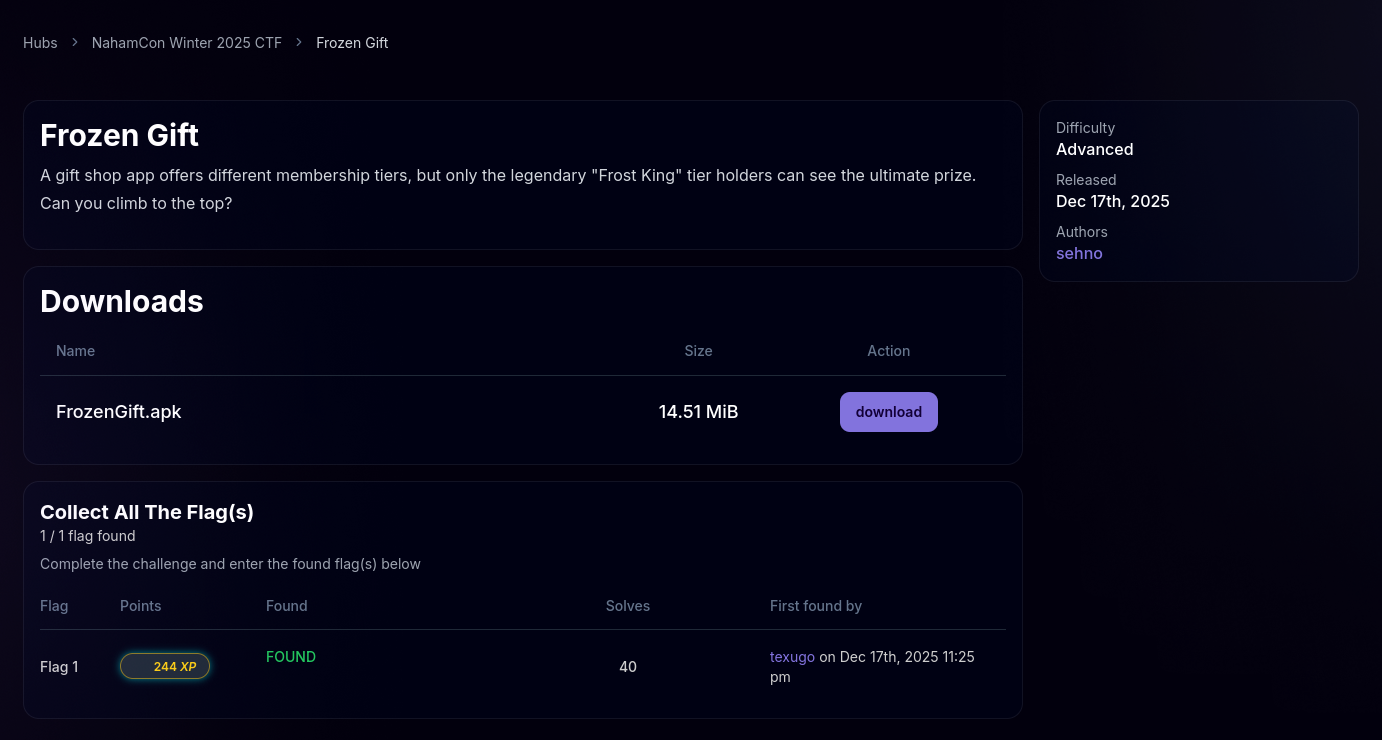Click the Size column header
Screen dimensions: 1382x740
[698, 351]
